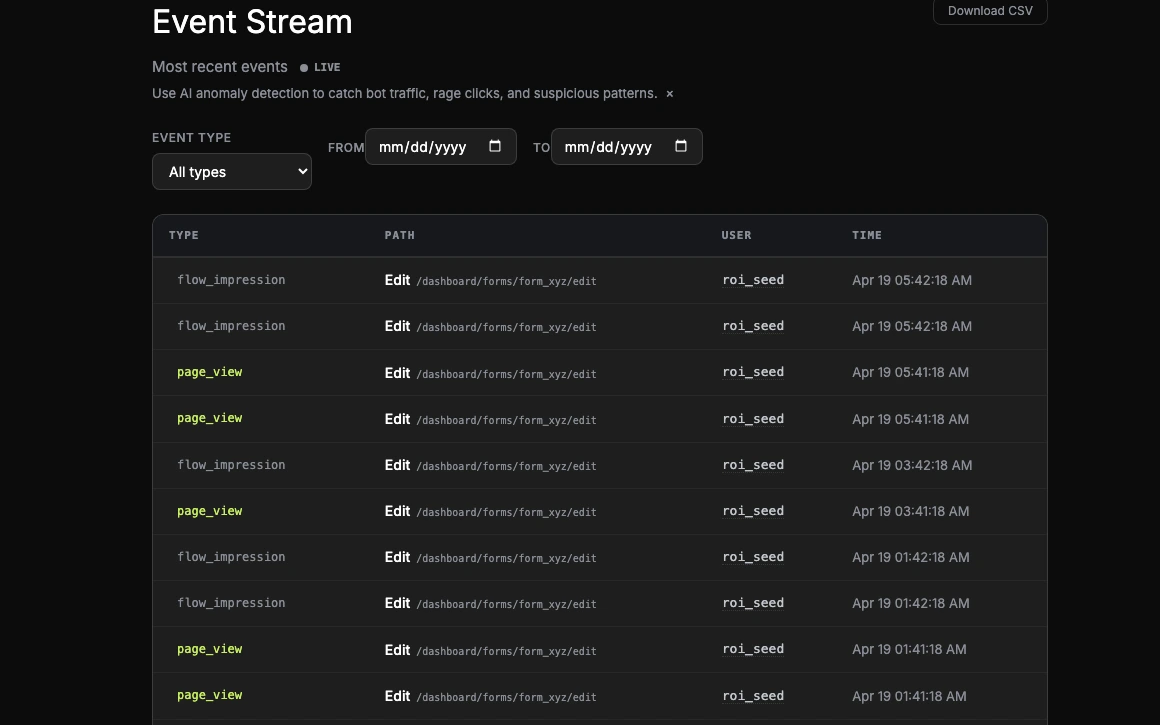Open the Event Type 'All types' dropdown
This screenshot has width=1160, height=725.
tap(232, 172)
